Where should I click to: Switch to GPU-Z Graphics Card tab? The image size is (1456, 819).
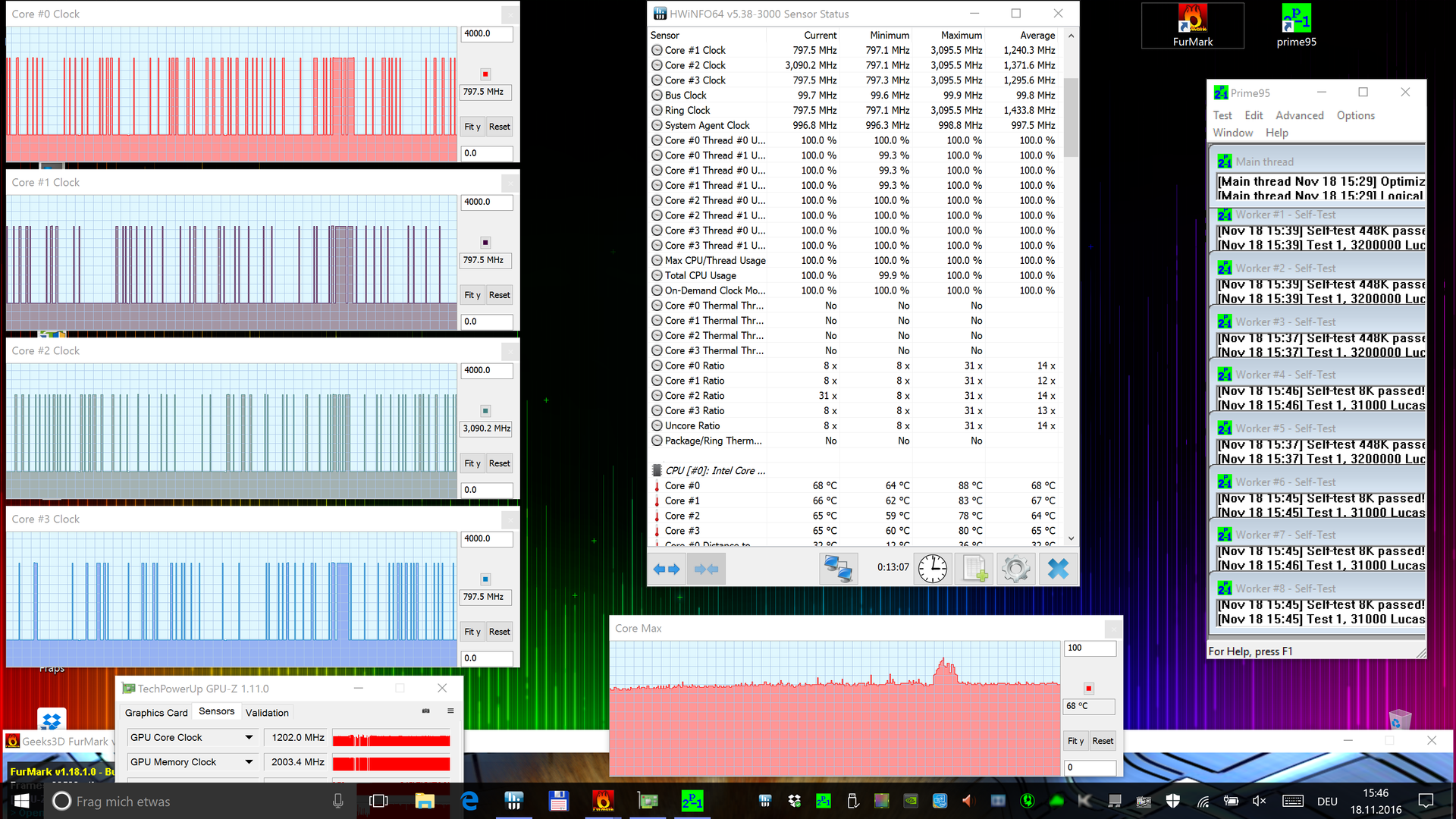point(155,713)
